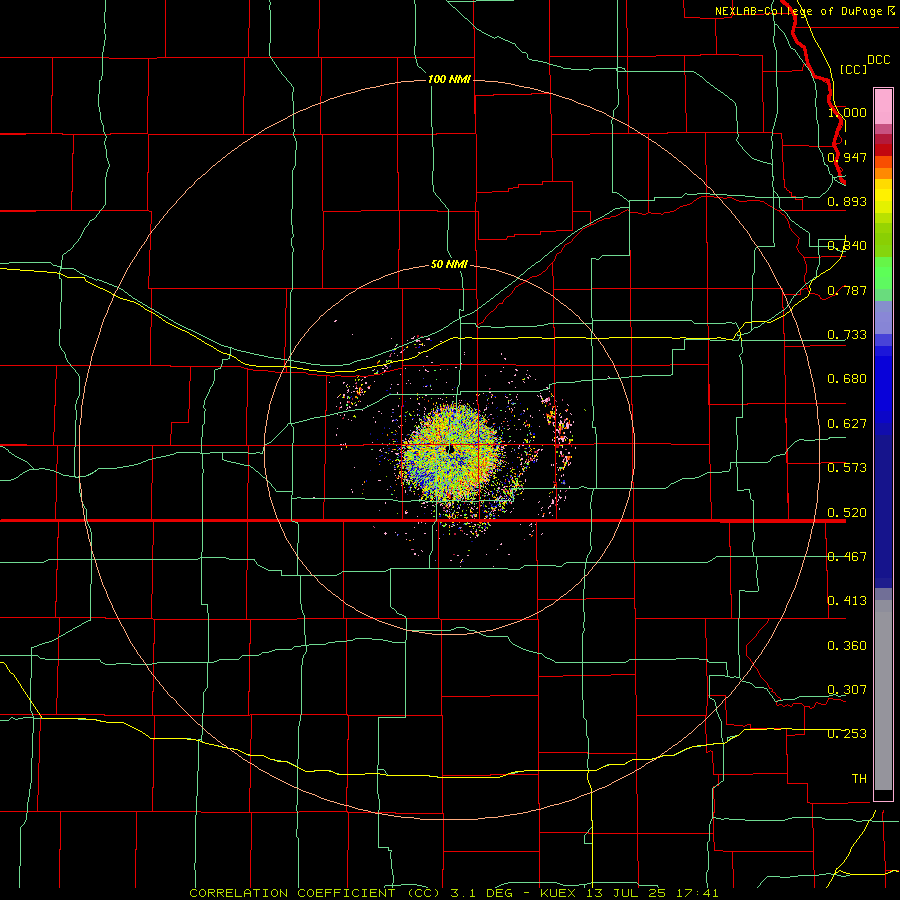Click the 0.947 legend value
Screen dimensions: 900x900
tap(847, 157)
